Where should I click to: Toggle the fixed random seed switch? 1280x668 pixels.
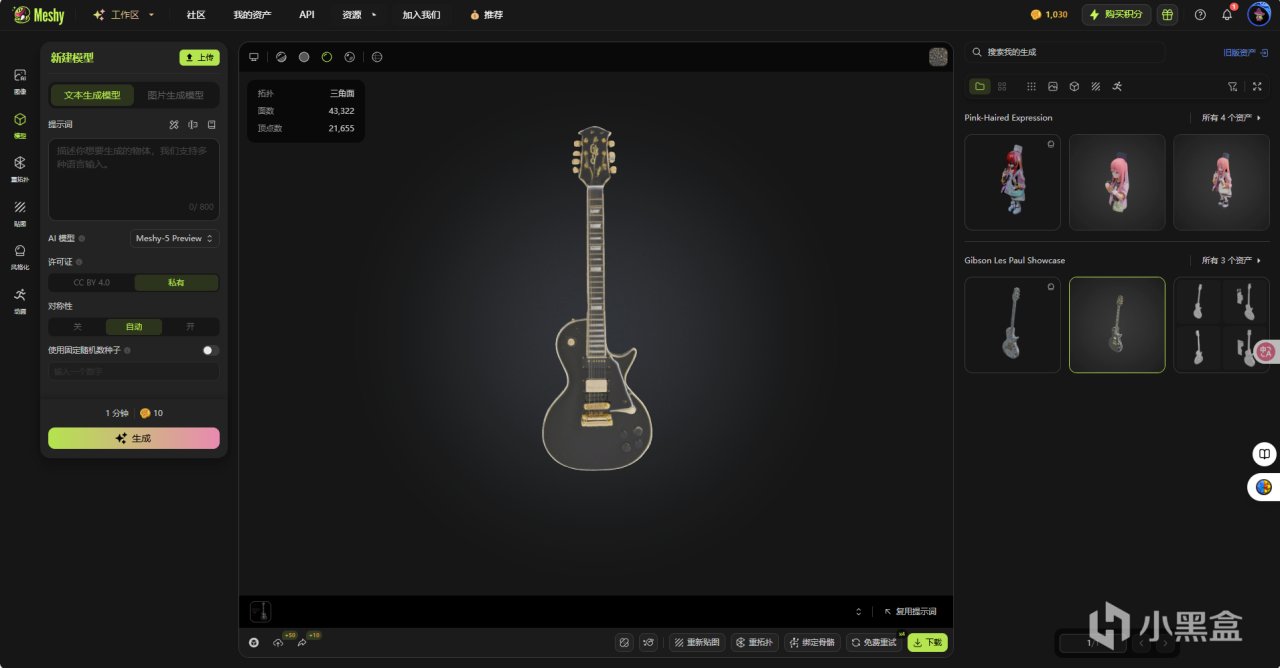click(210, 351)
